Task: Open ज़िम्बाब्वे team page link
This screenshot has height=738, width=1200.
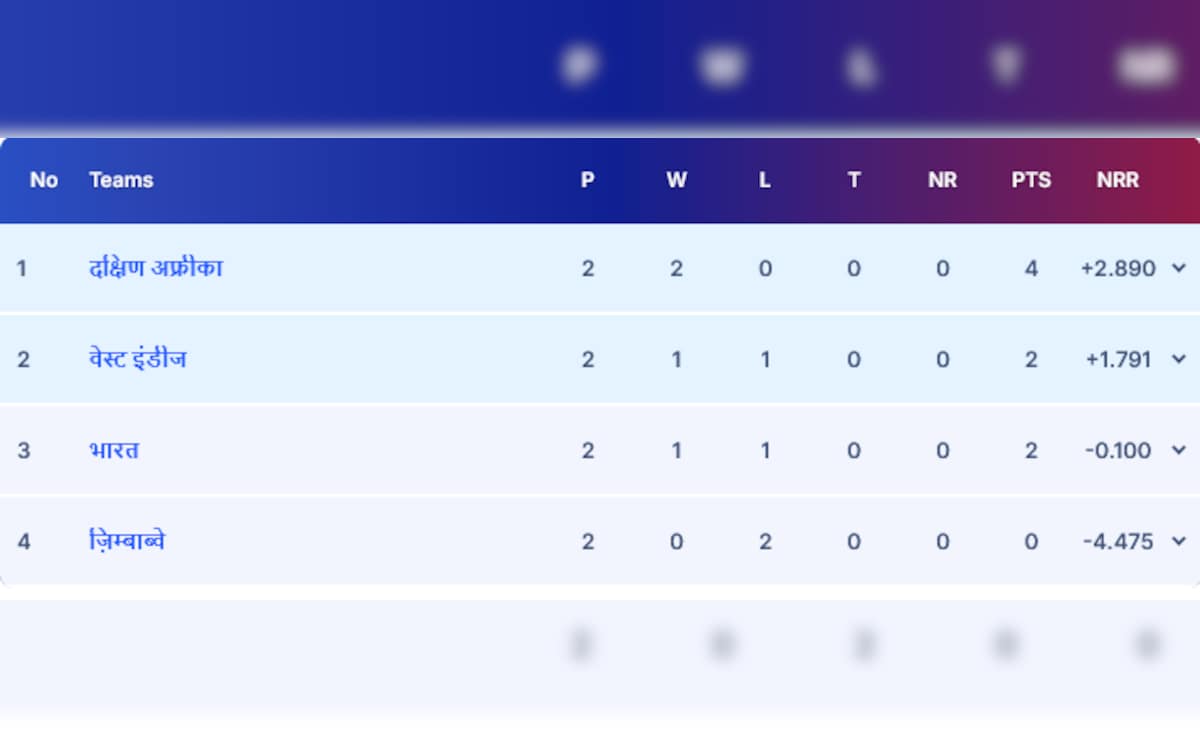Action: coord(126,541)
